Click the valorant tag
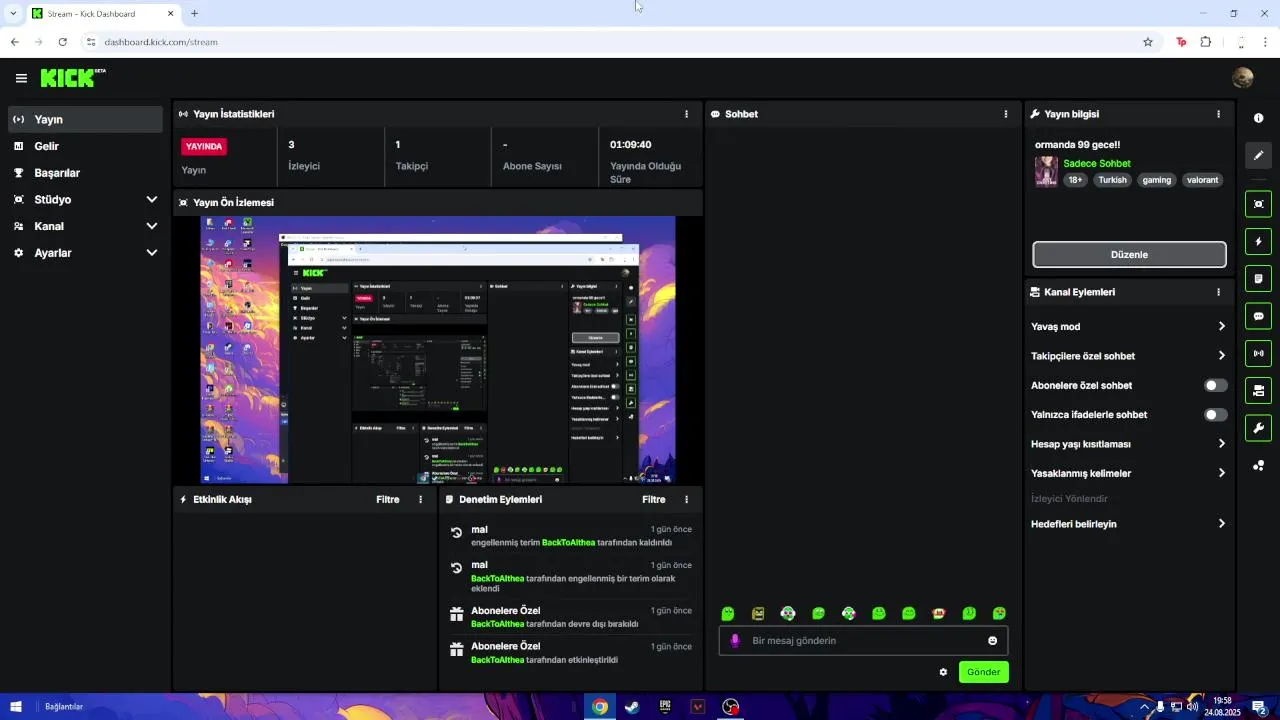1280x720 pixels. click(x=1203, y=180)
